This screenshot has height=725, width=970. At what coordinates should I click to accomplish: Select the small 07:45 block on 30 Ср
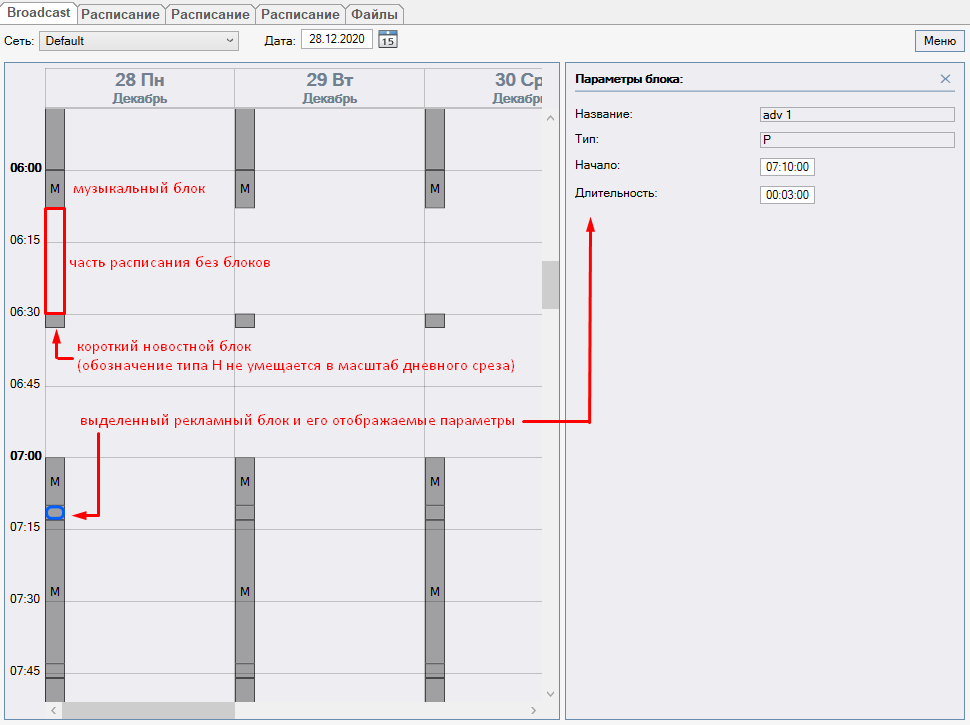(435, 671)
